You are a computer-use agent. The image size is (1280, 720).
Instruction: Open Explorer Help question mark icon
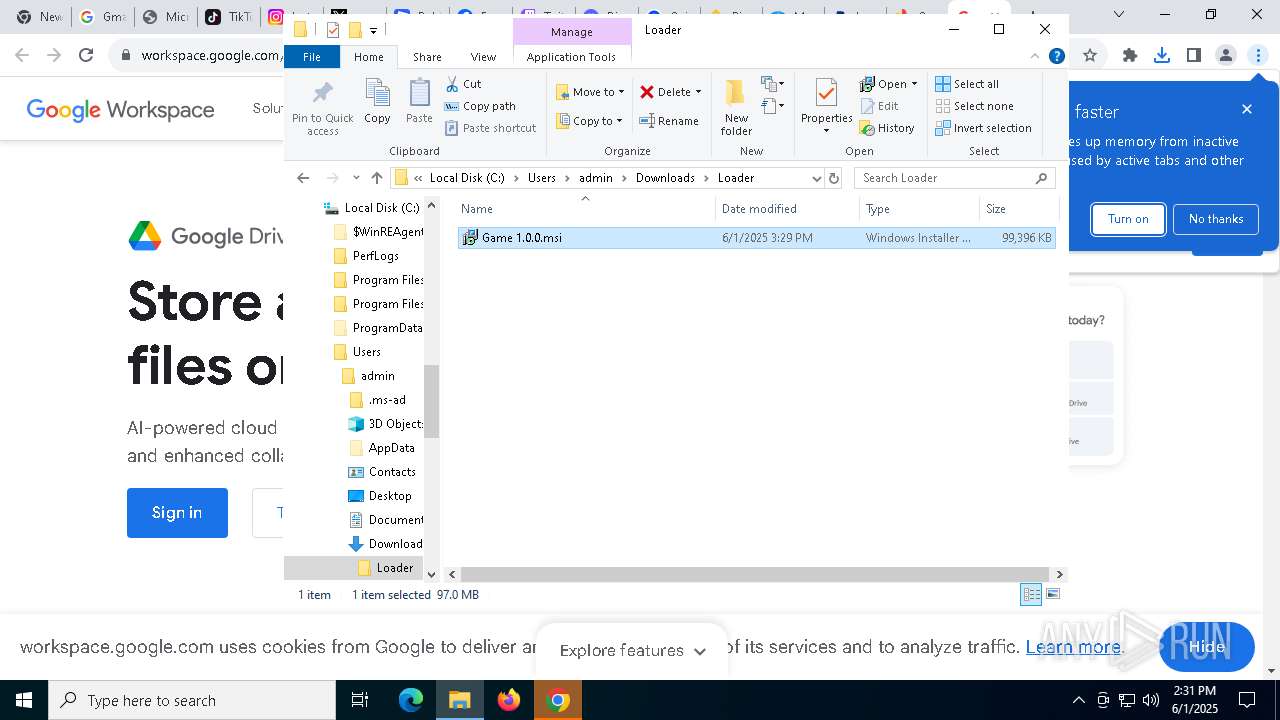click(x=1056, y=57)
